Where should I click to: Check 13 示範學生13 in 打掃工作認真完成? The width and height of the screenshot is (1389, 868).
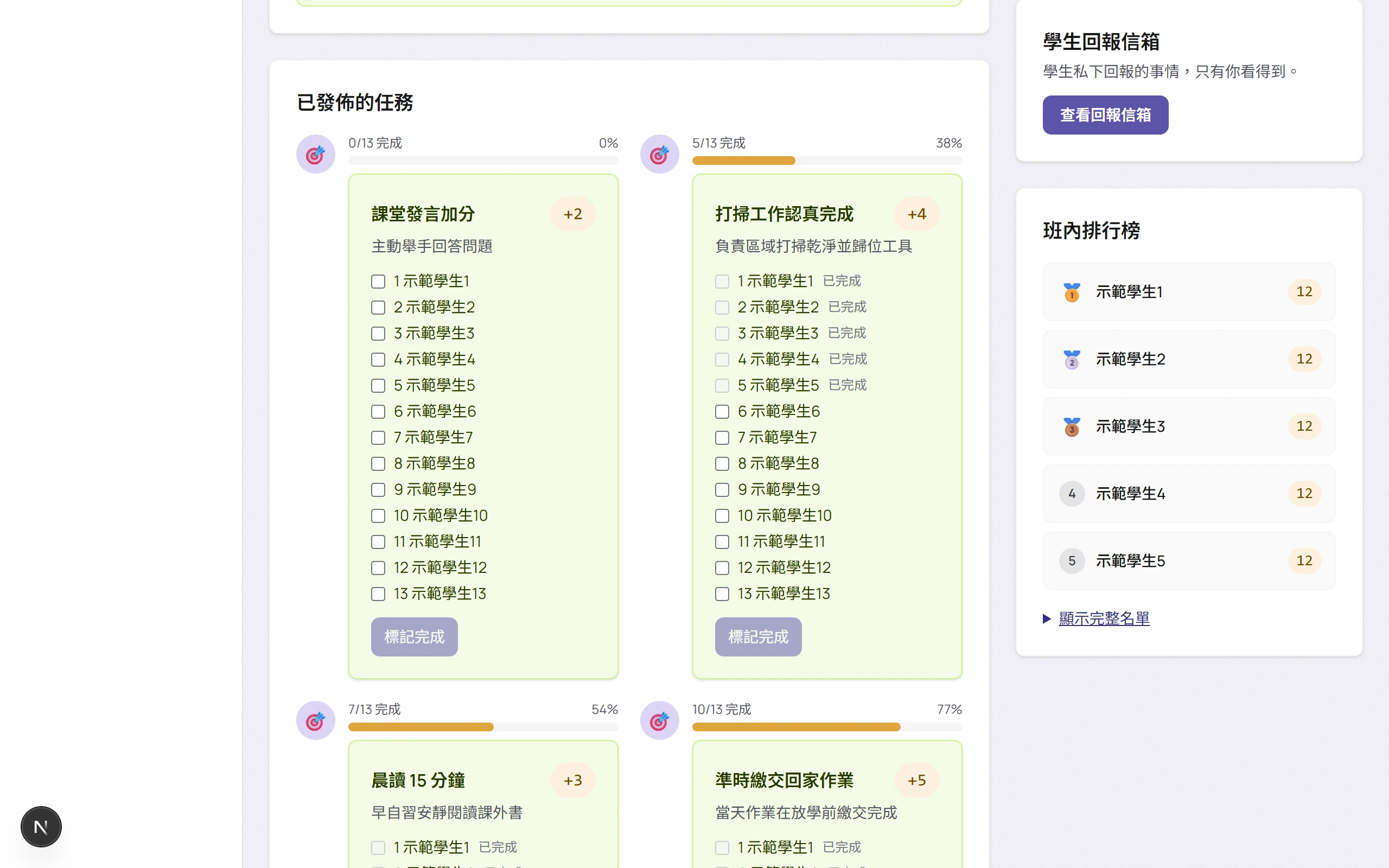click(722, 594)
